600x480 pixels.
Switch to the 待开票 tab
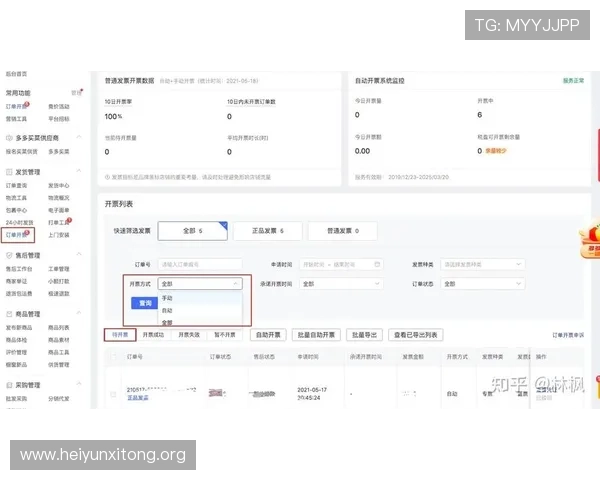(x=120, y=335)
